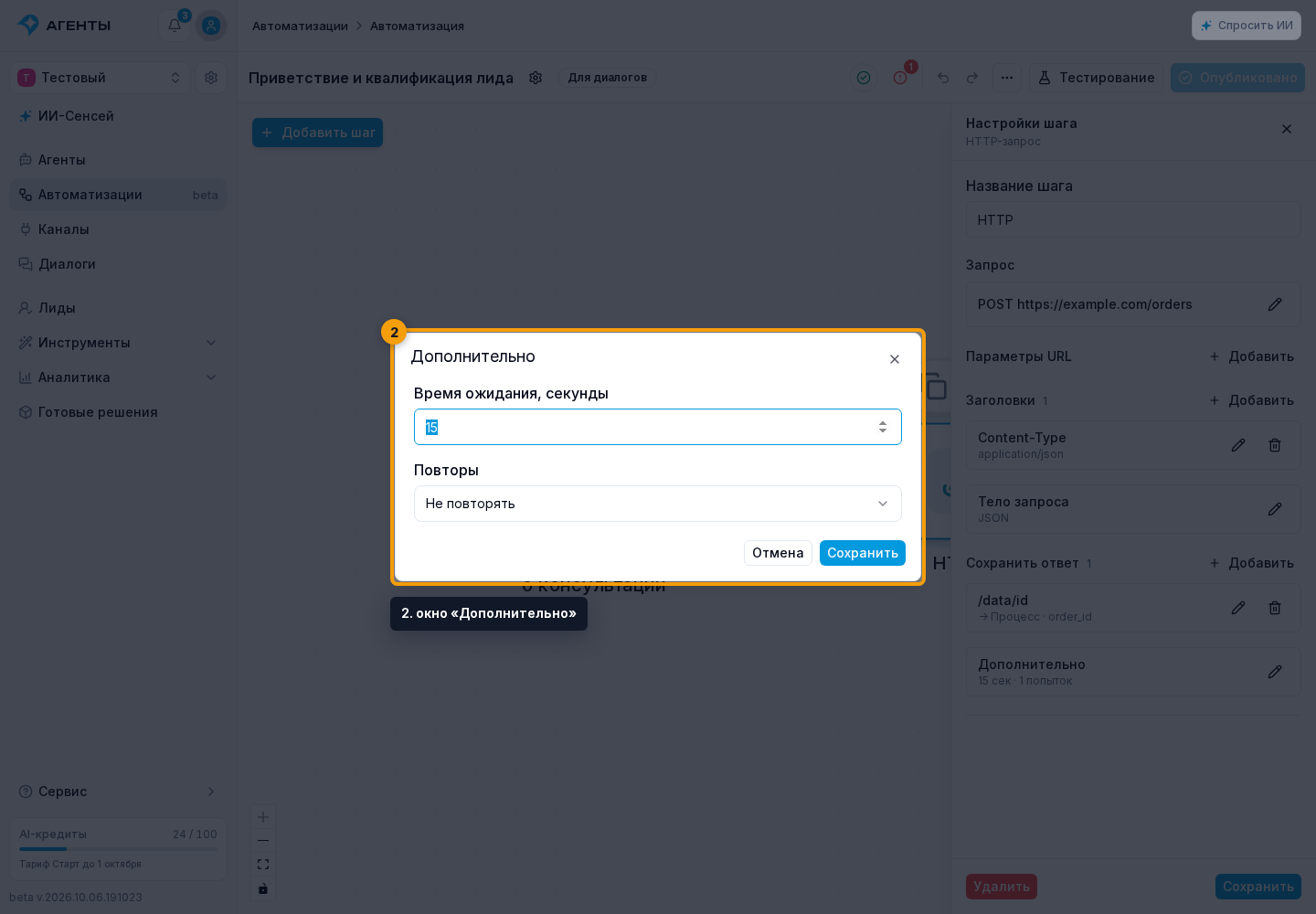Edit the Дополнительно row in step settings
The height and width of the screenshot is (914, 1316).
(x=1275, y=672)
